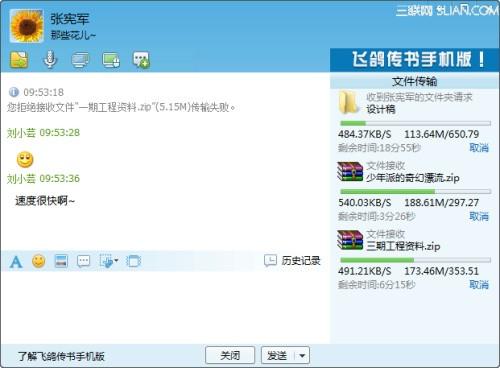Click the 发送 send button
This screenshot has height=368, width=500.
click(278, 356)
